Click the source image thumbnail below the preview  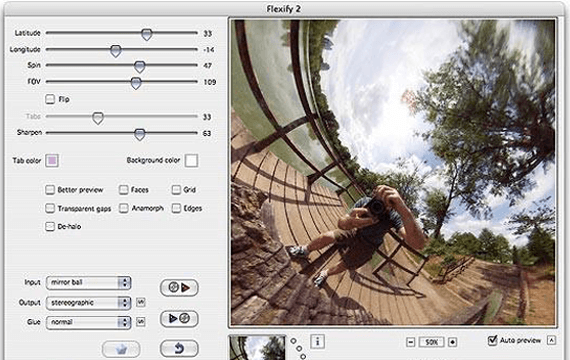(257, 348)
